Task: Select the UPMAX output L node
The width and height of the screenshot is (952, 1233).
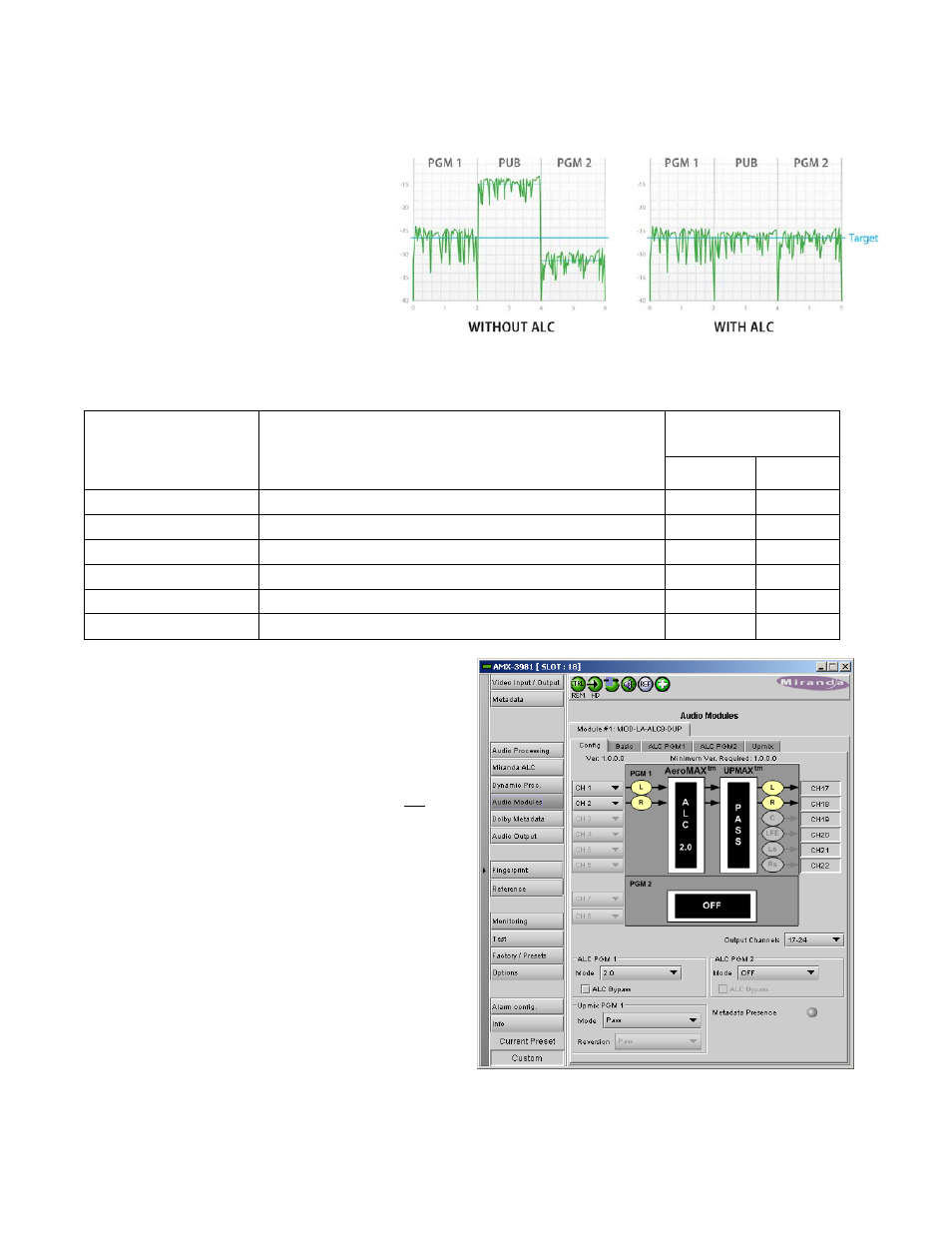Action: pos(772,788)
